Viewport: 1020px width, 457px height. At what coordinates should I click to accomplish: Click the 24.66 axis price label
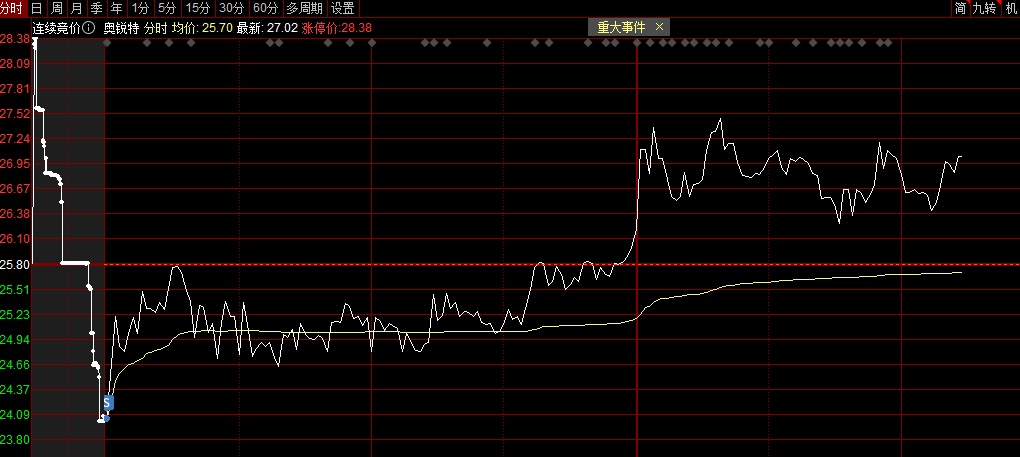(x=15, y=365)
